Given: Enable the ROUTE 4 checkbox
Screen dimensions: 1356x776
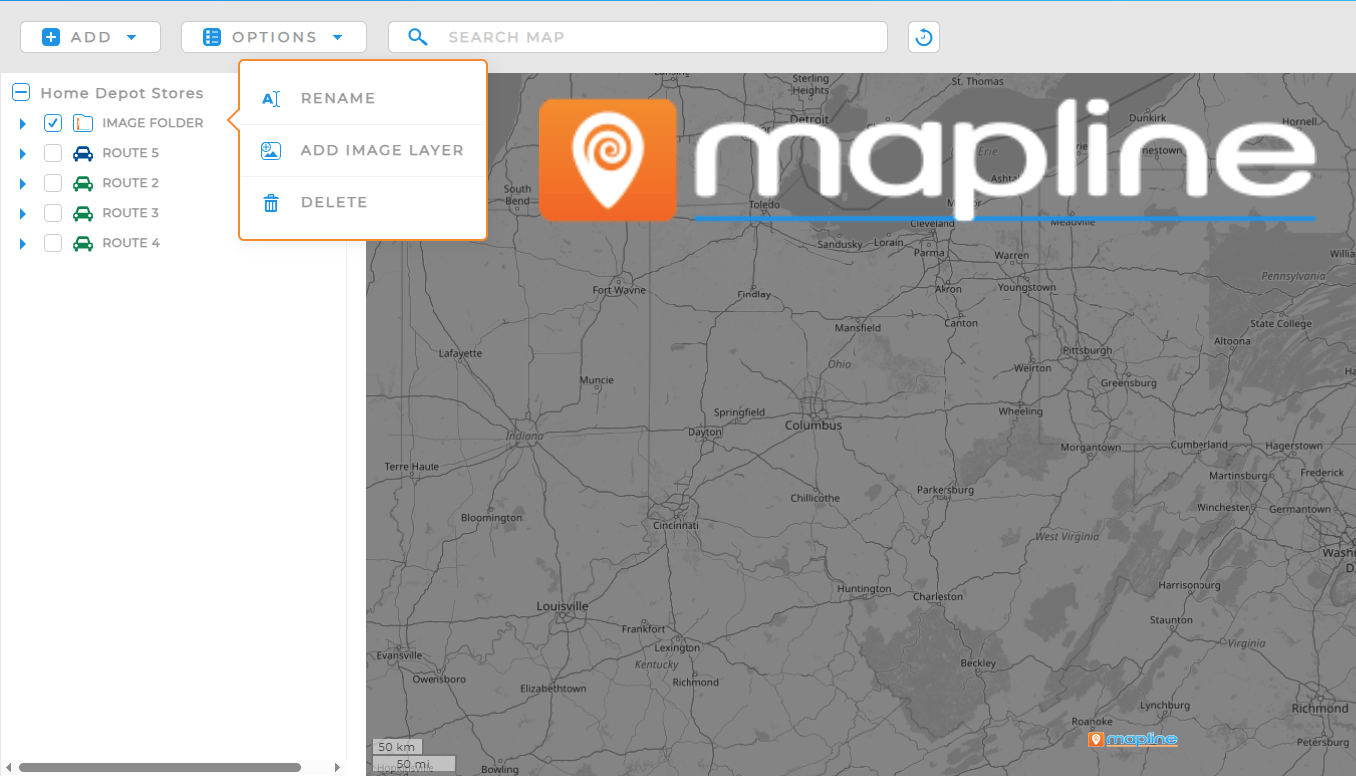Looking at the screenshot, I should 53,243.
